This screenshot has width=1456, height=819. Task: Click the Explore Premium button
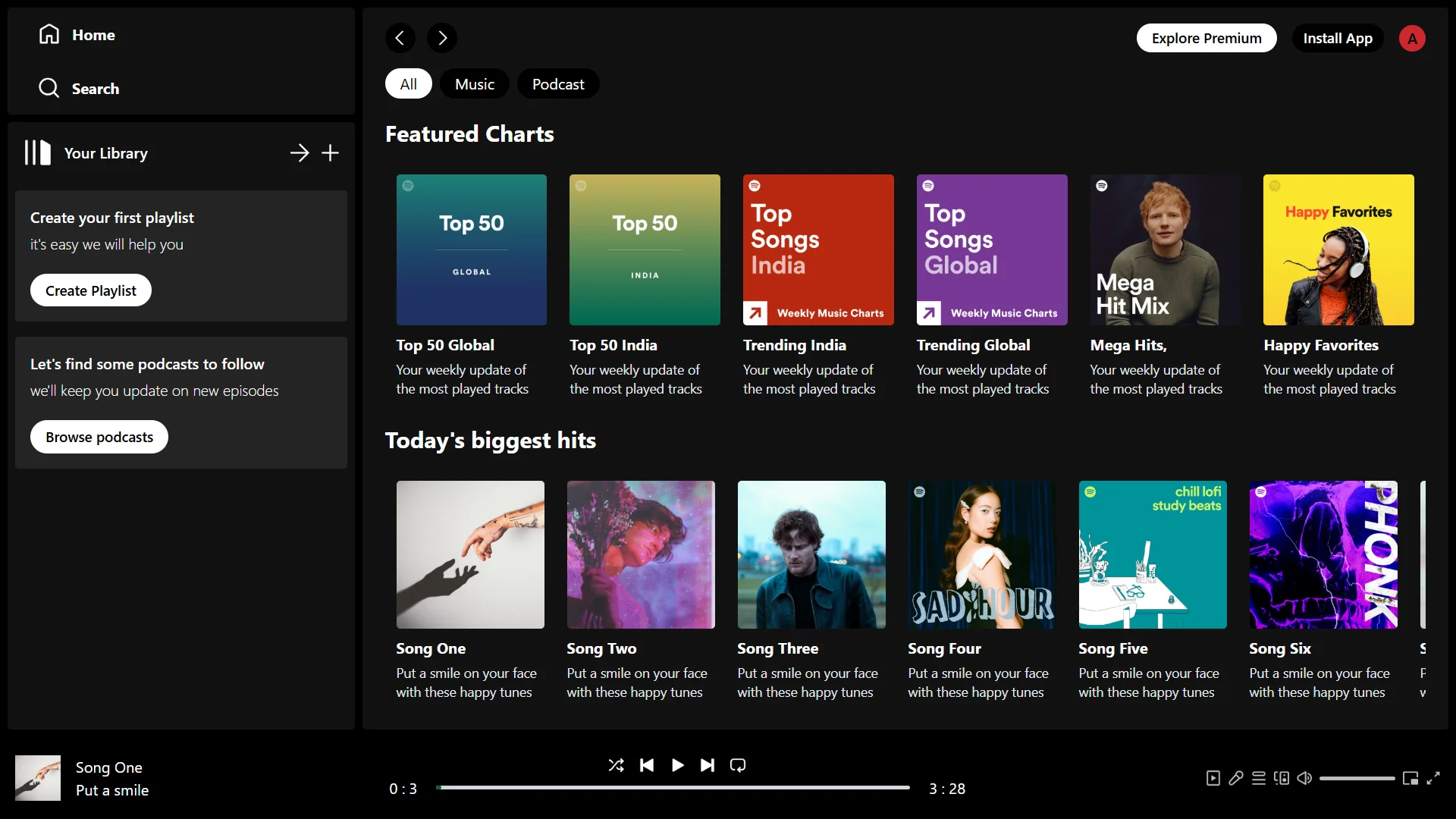pos(1207,39)
